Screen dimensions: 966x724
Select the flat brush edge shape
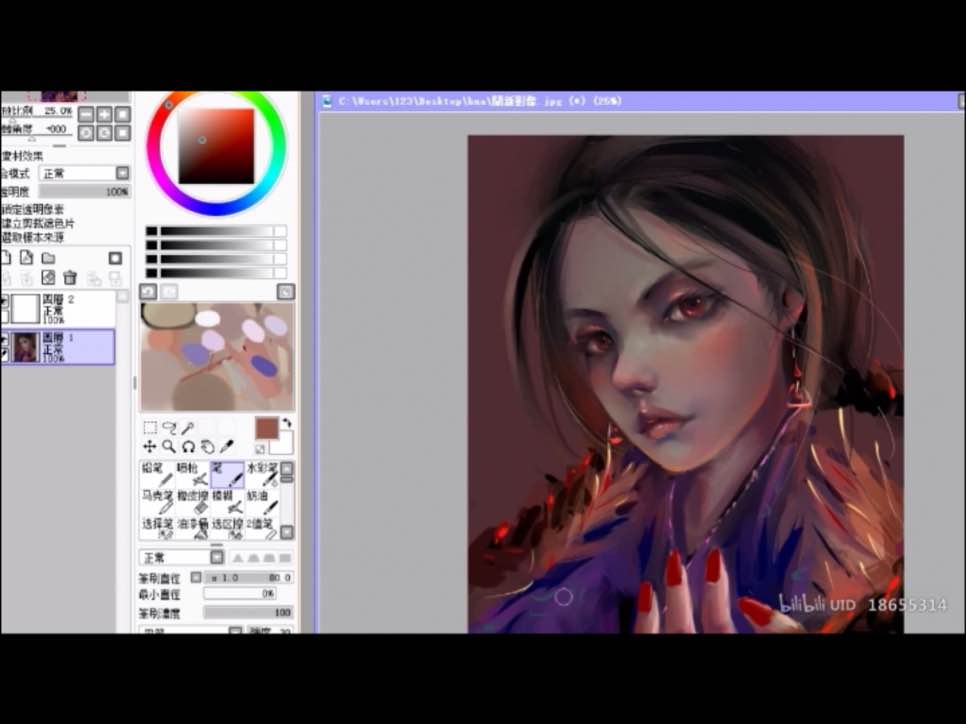pyautogui.click(x=284, y=558)
